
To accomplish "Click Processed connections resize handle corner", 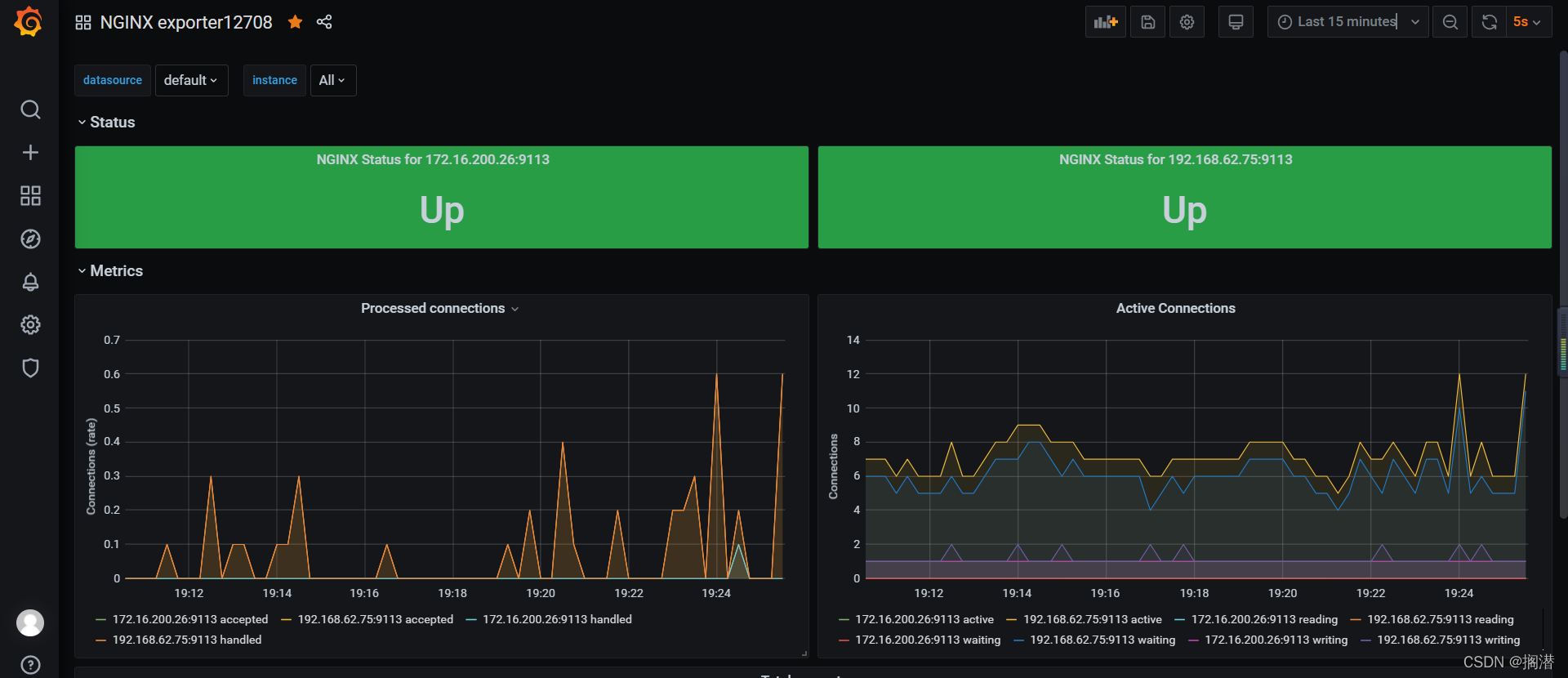I will pyautogui.click(x=804, y=653).
